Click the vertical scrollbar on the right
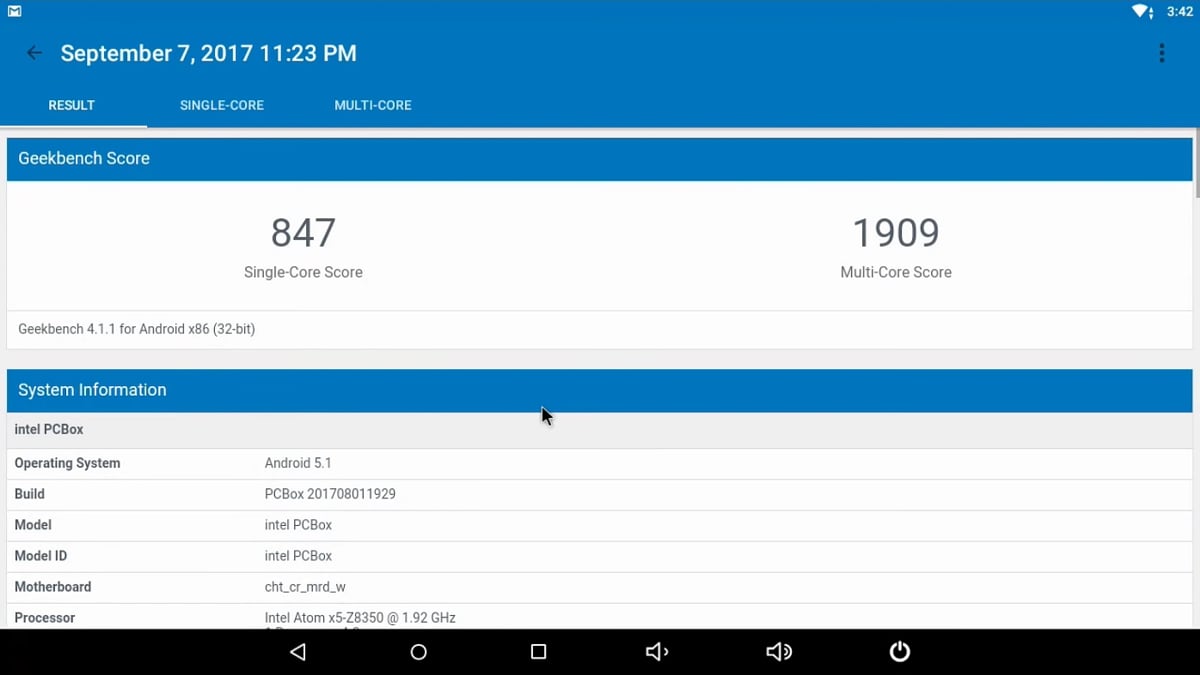Image resolution: width=1200 pixels, height=675 pixels. click(x=1197, y=165)
